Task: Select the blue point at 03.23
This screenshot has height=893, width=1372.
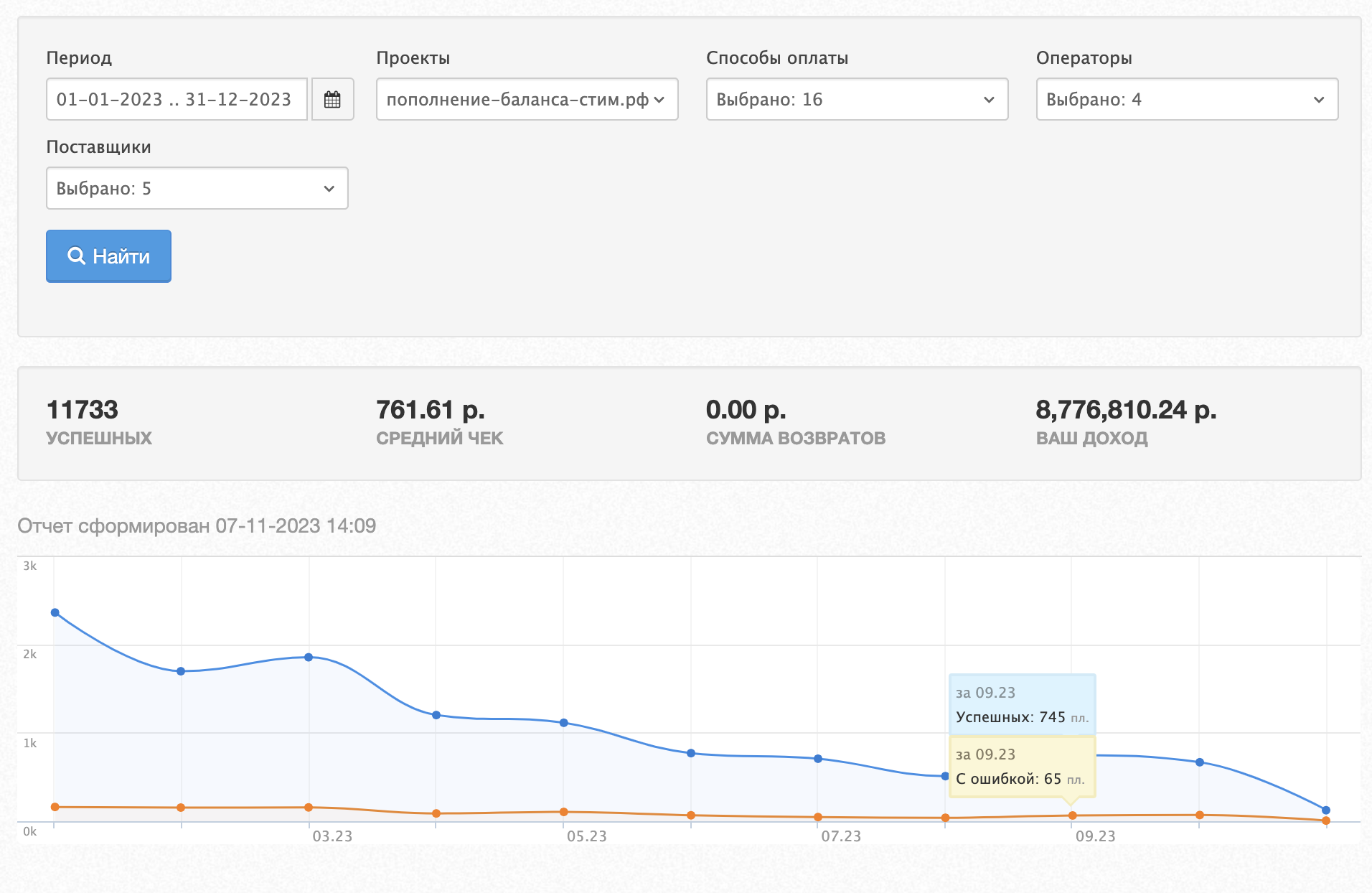Action: 309,657
